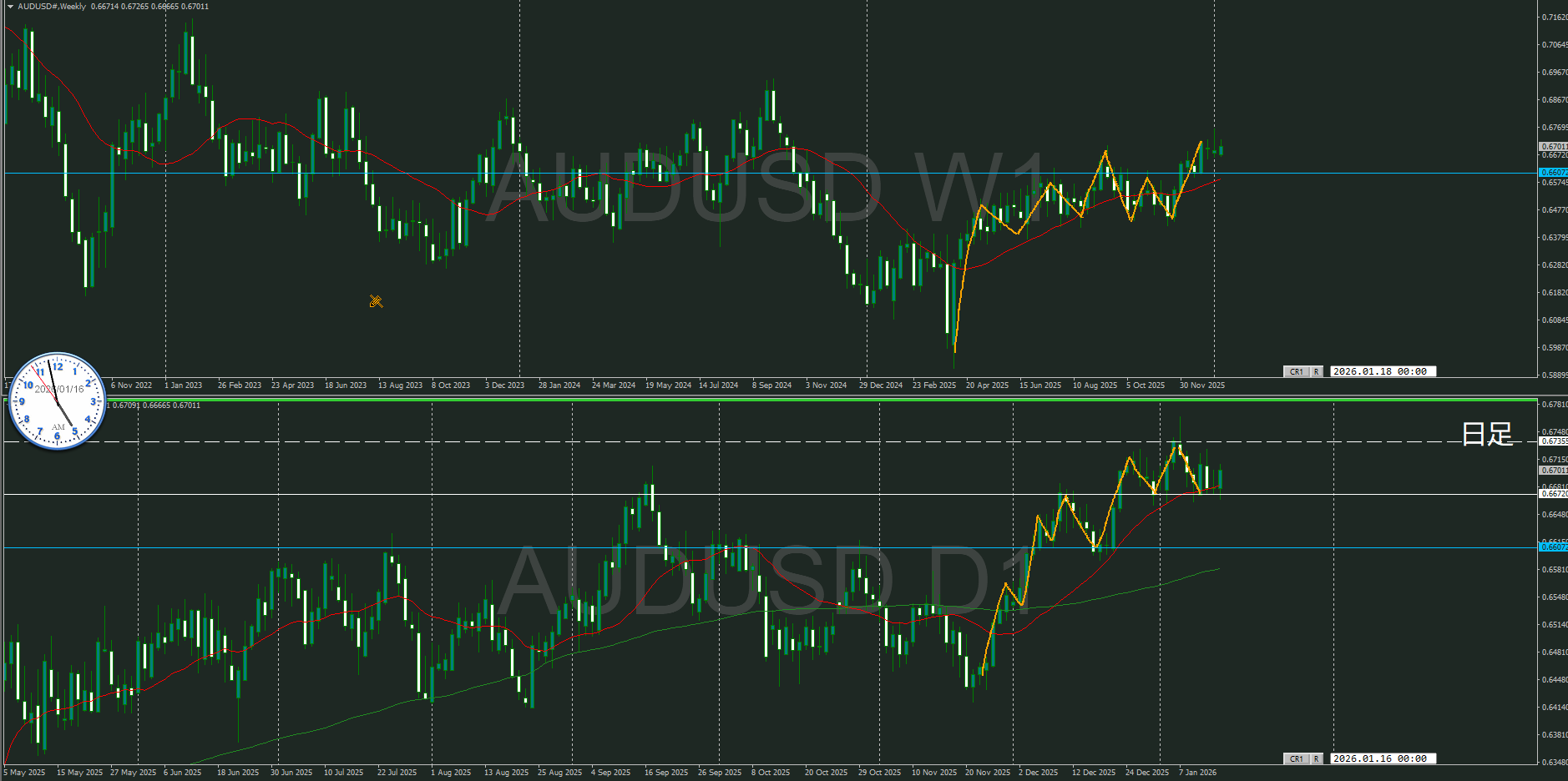
Task: Select the cyan horizontal line on daily chart
Action: 751,548
